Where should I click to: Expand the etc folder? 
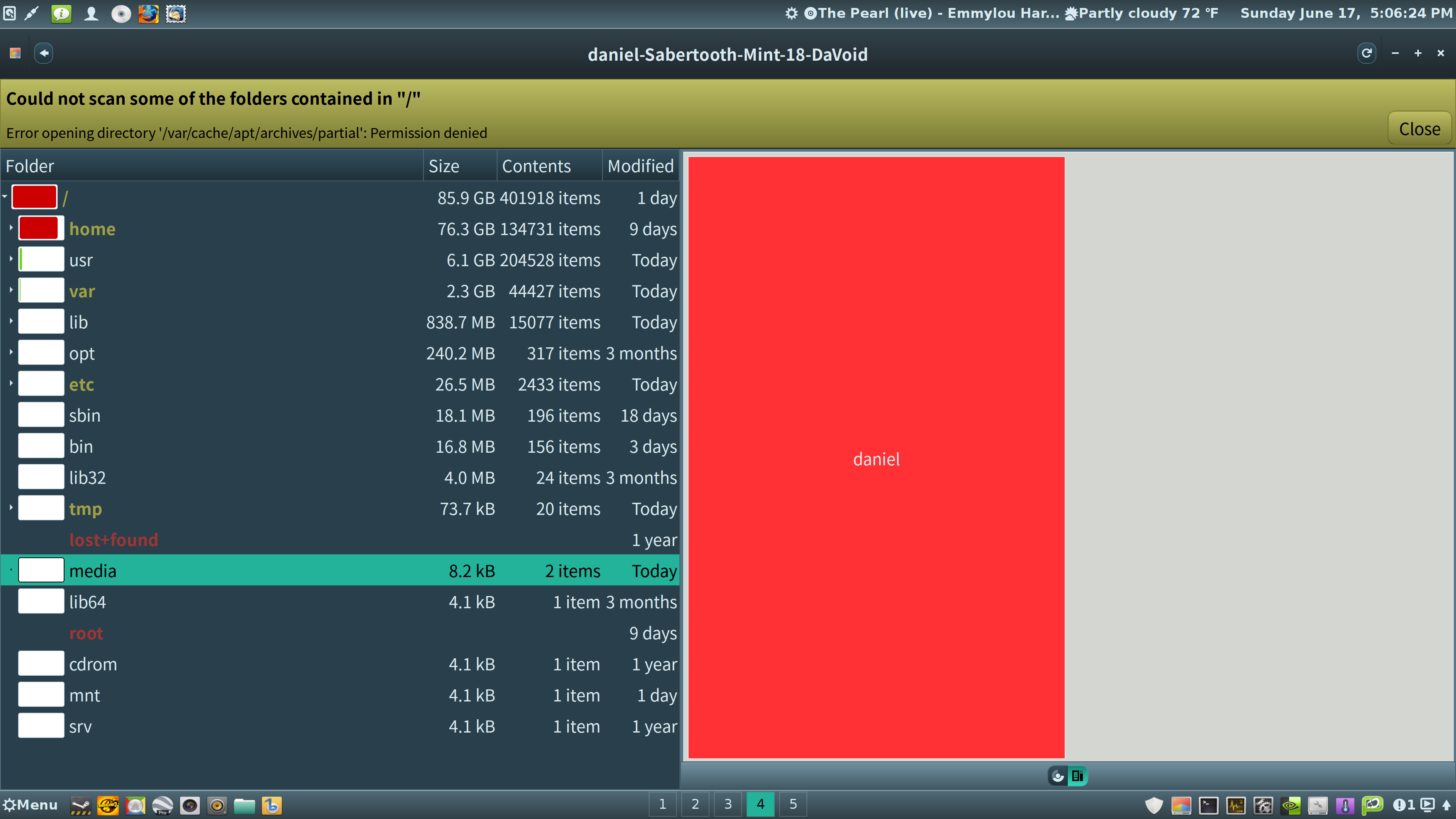[x=11, y=383]
